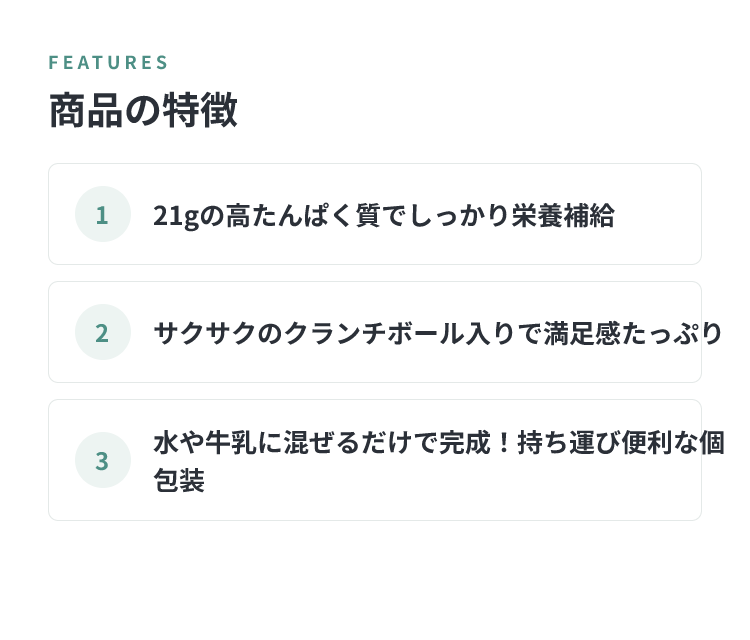The height and width of the screenshot is (640, 750).
Task: Click the 21g text in feature one
Action: point(176,216)
